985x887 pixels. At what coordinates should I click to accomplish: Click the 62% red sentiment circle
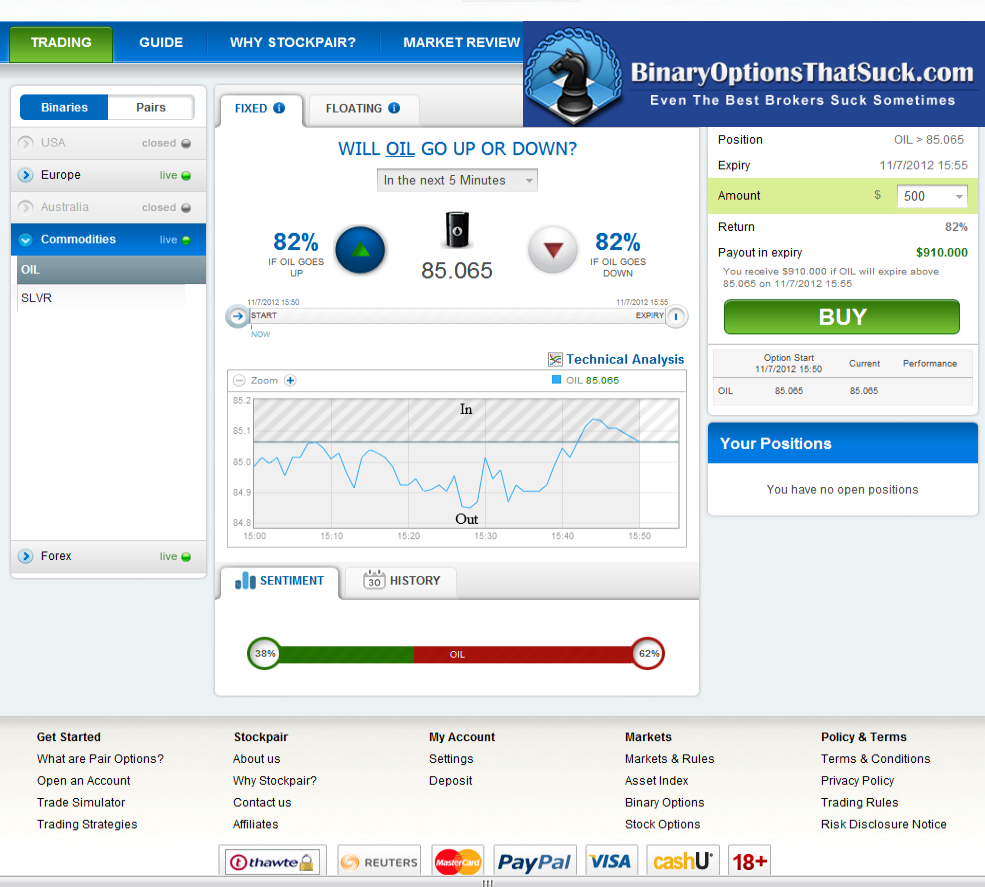tap(648, 653)
